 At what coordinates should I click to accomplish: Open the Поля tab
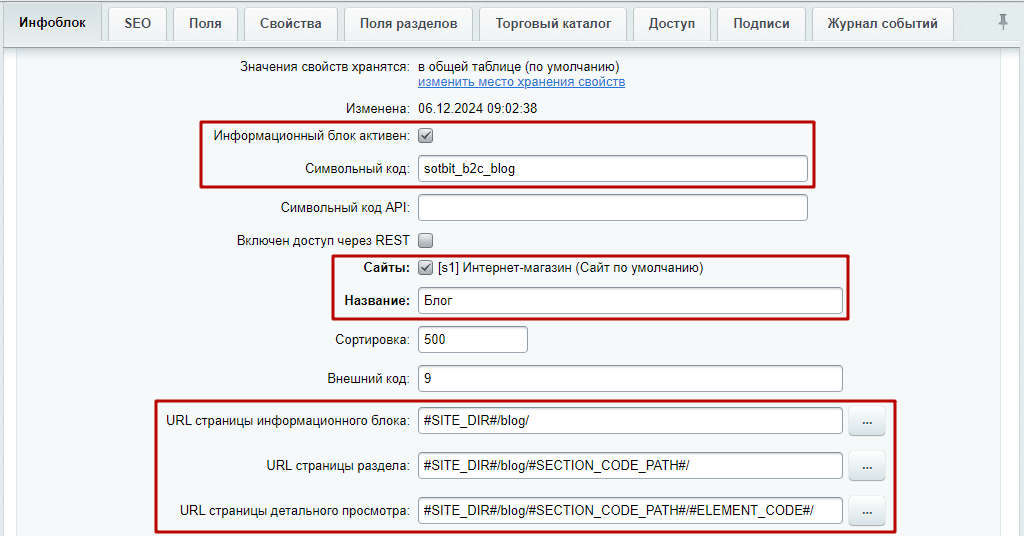pos(205,24)
